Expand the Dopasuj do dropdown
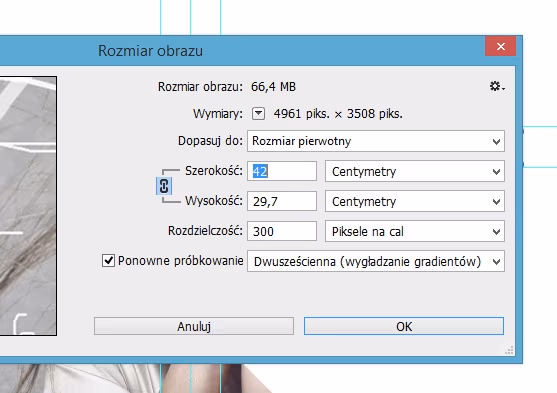Image resolution: width=557 pixels, height=393 pixels. [376, 141]
